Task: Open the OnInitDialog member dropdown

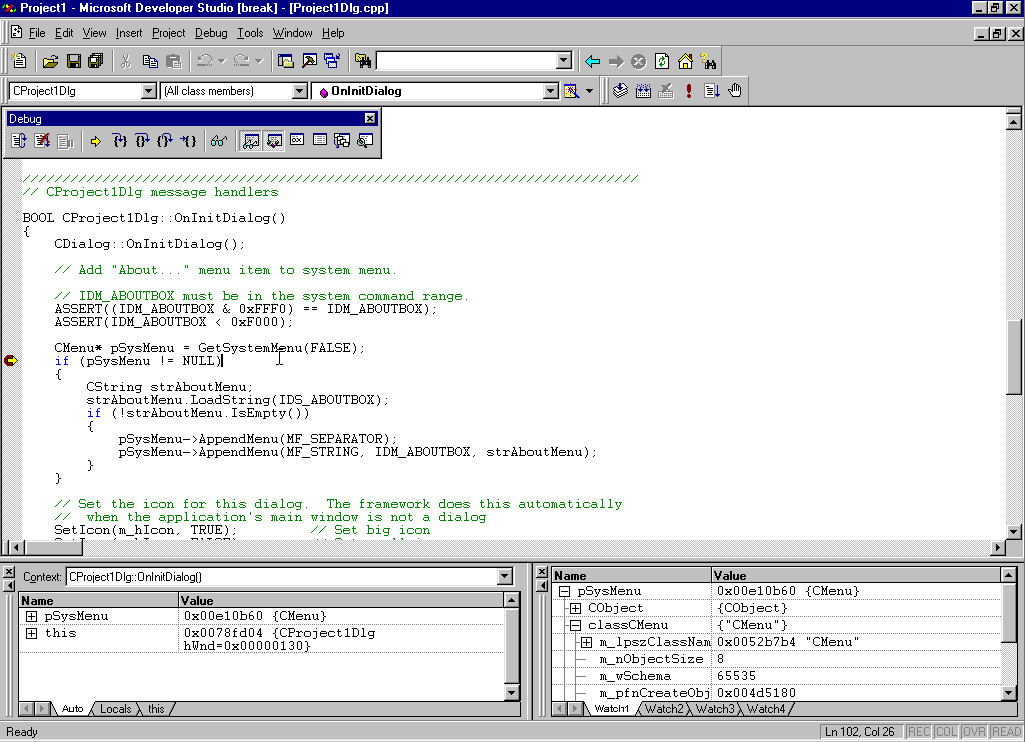Action: point(550,91)
